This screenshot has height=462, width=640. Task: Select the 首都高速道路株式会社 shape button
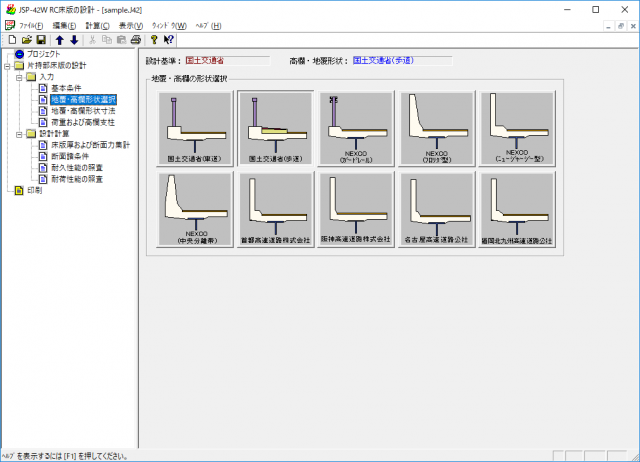point(274,209)
